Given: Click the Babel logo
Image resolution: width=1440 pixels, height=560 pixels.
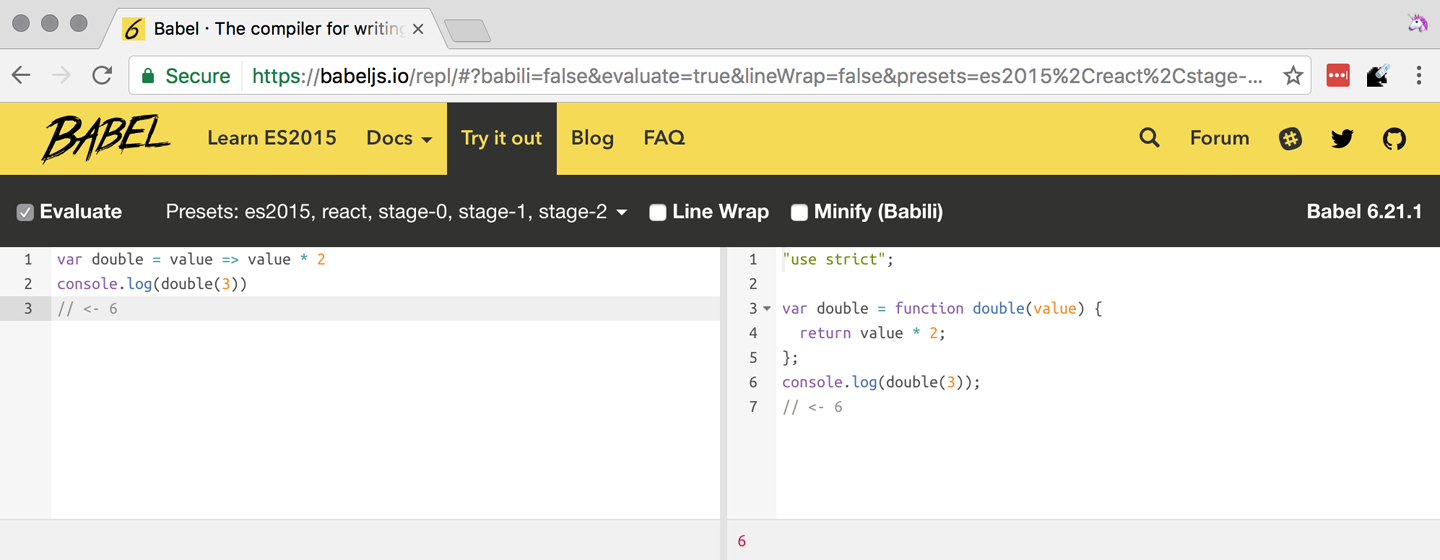Looking at the screenshot, I should tap(107, 138).
